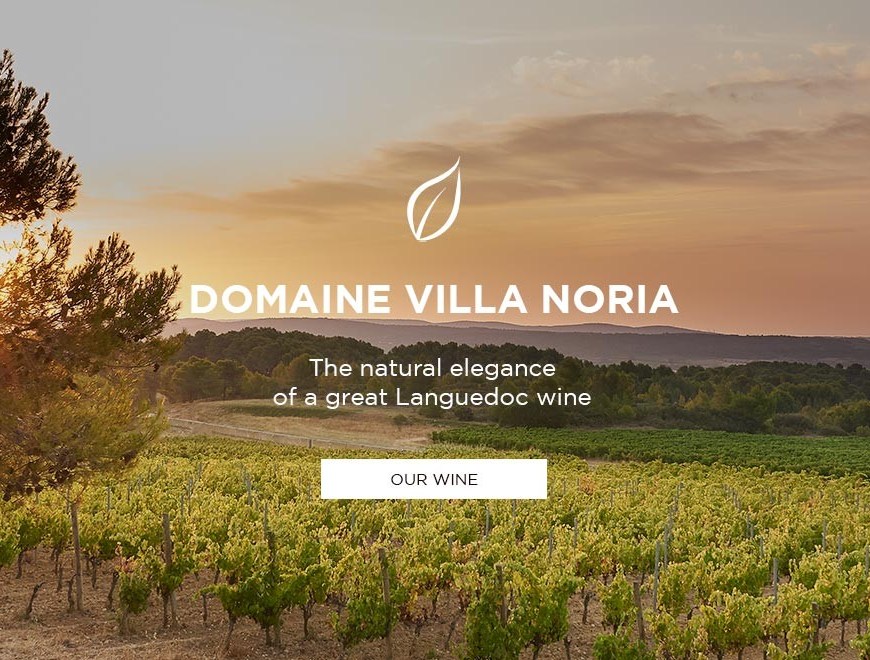
Task: Click the DOMAIN VILLA NORIA heading
Action: point(434,299)
